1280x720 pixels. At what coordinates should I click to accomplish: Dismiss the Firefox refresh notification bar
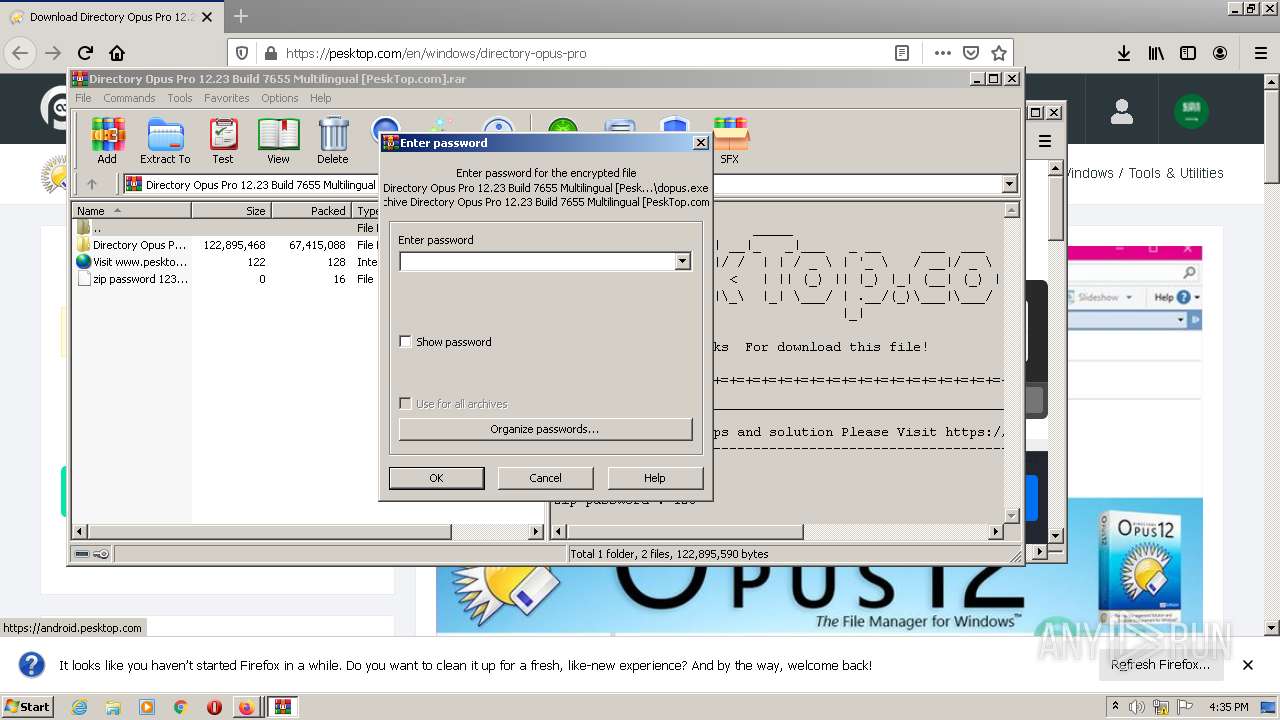[x=1248, y=665]
